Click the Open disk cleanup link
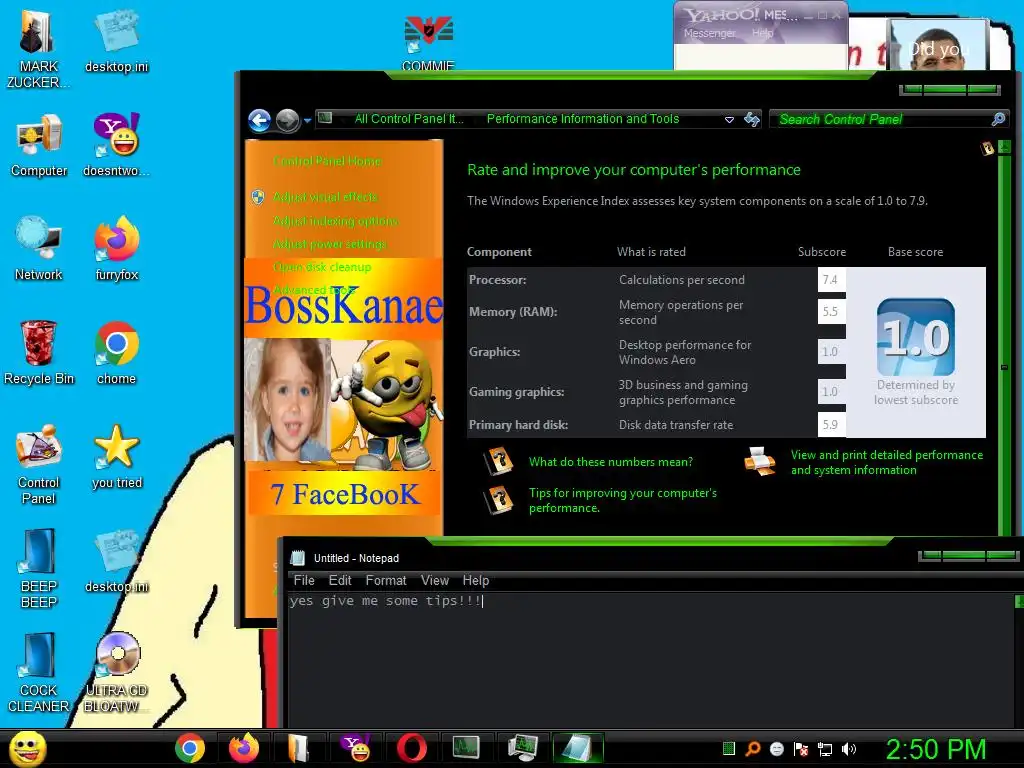This screenshot has height=768, width=1024. tap(322, 266)
